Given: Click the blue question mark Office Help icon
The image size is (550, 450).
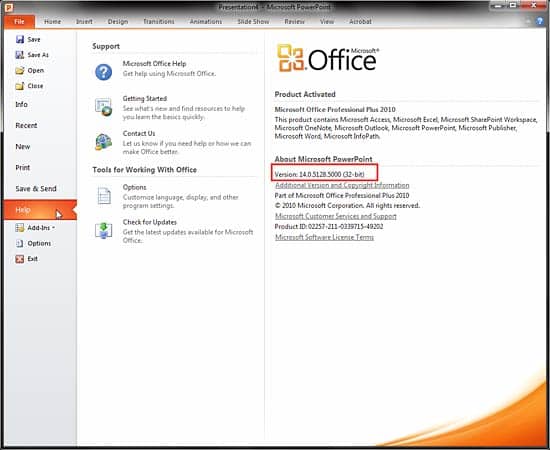Looking at the screenshot, I should click(x=103, y=72).
